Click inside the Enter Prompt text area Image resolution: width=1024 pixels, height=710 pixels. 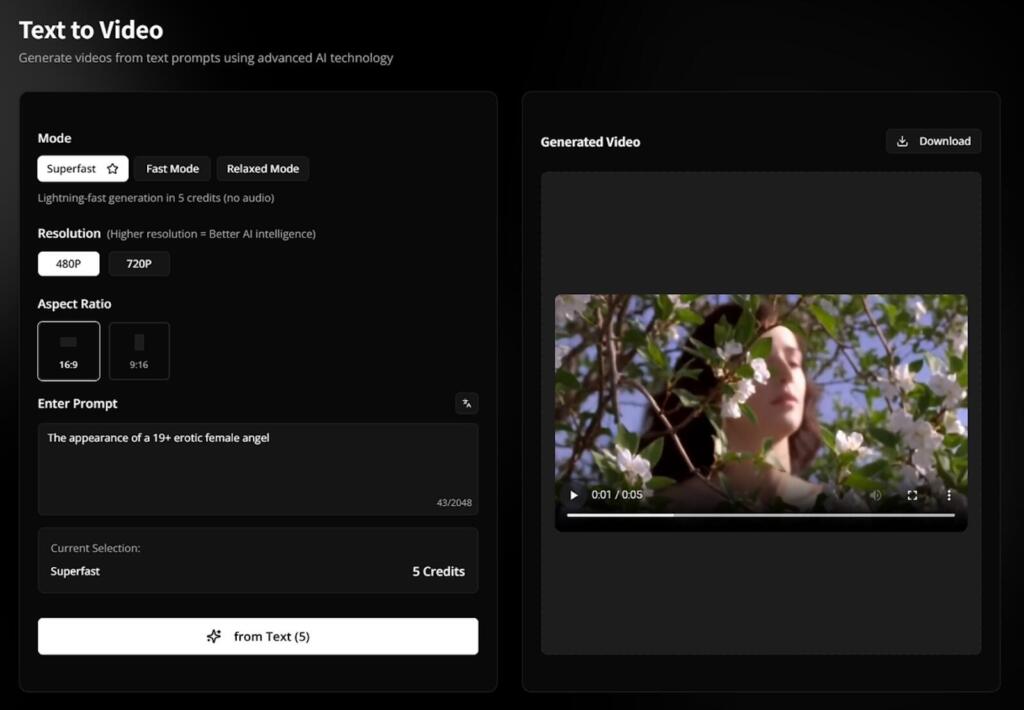coord(257,468)
